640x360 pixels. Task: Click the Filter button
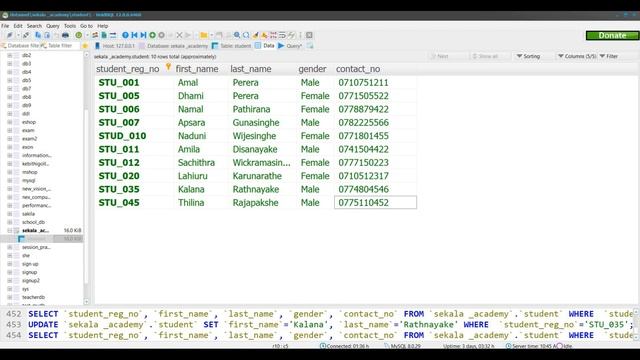coord(609,56)
